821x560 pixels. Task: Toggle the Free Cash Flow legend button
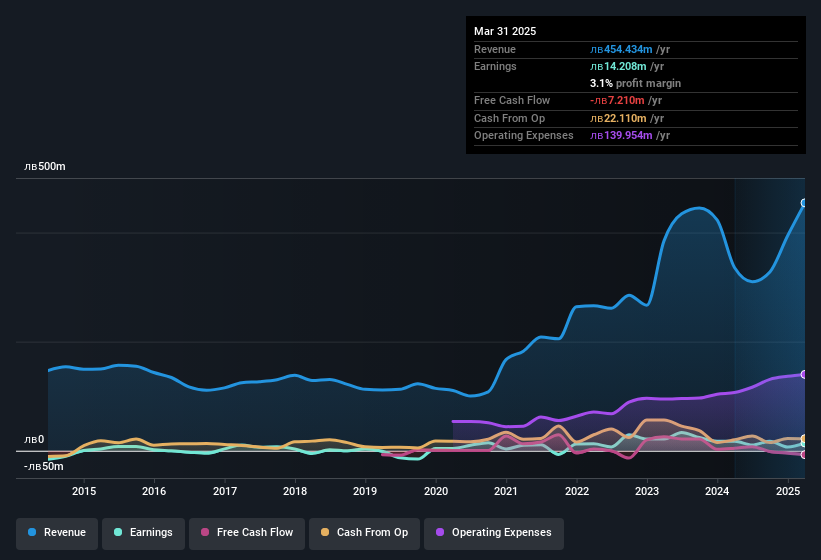click(x=247, y=533)
